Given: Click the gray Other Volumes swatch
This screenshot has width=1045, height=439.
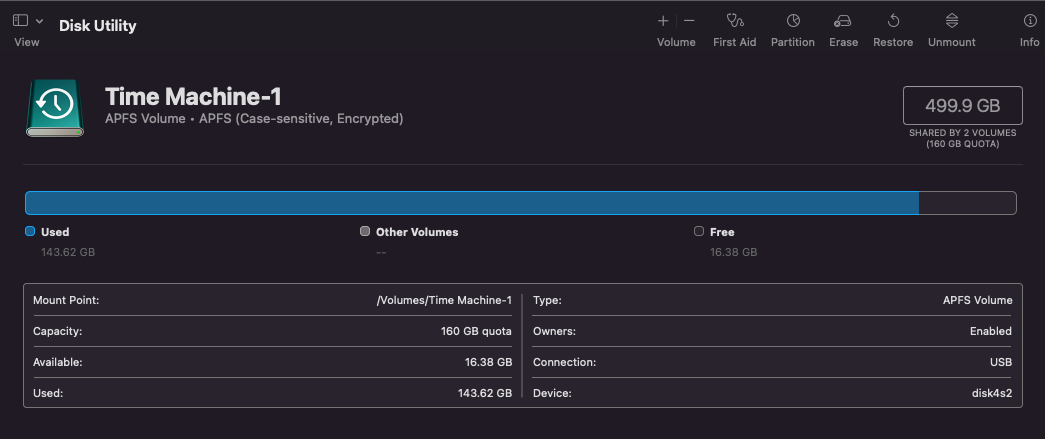Looking at the screenshot, I should 365,232.
